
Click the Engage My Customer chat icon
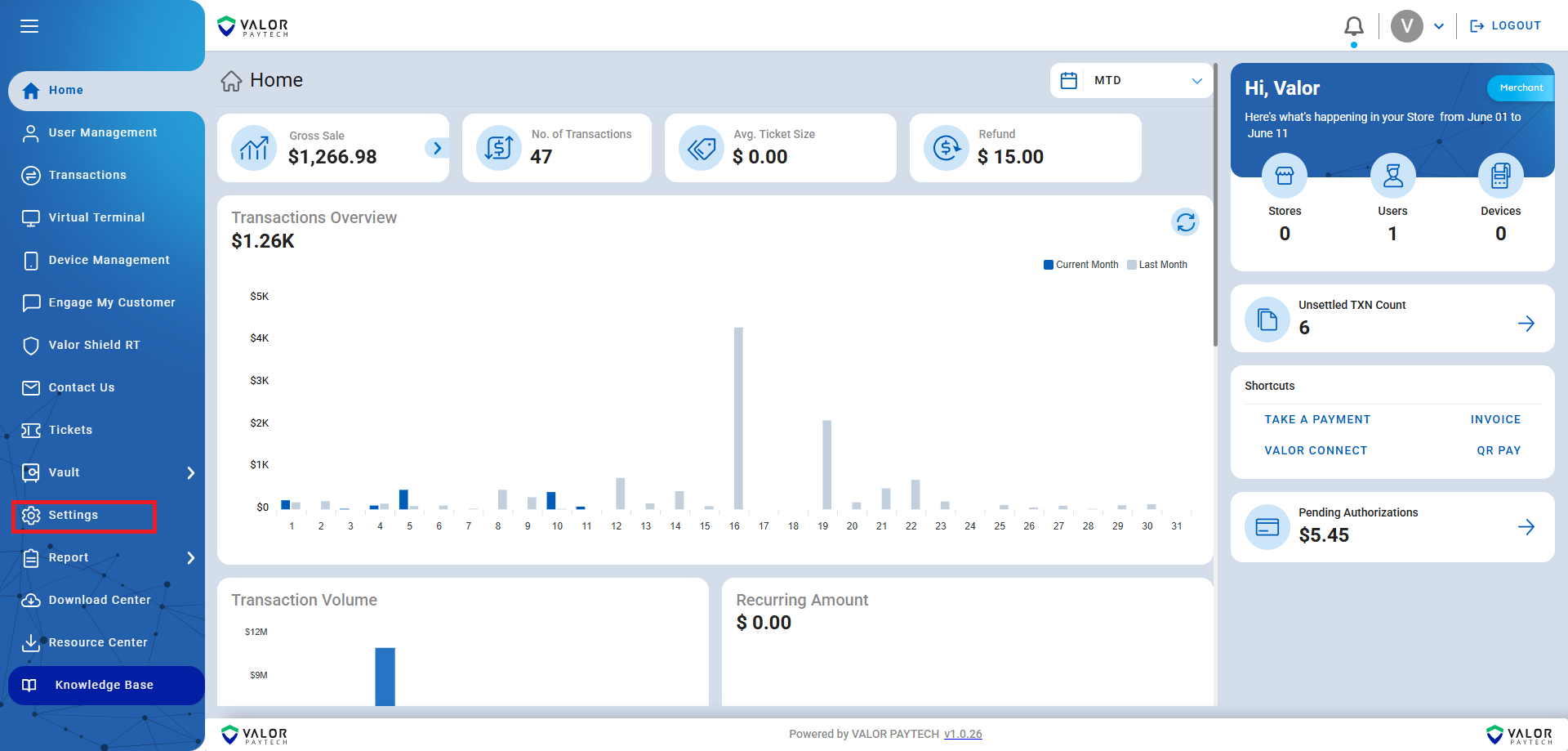[31, 303]
